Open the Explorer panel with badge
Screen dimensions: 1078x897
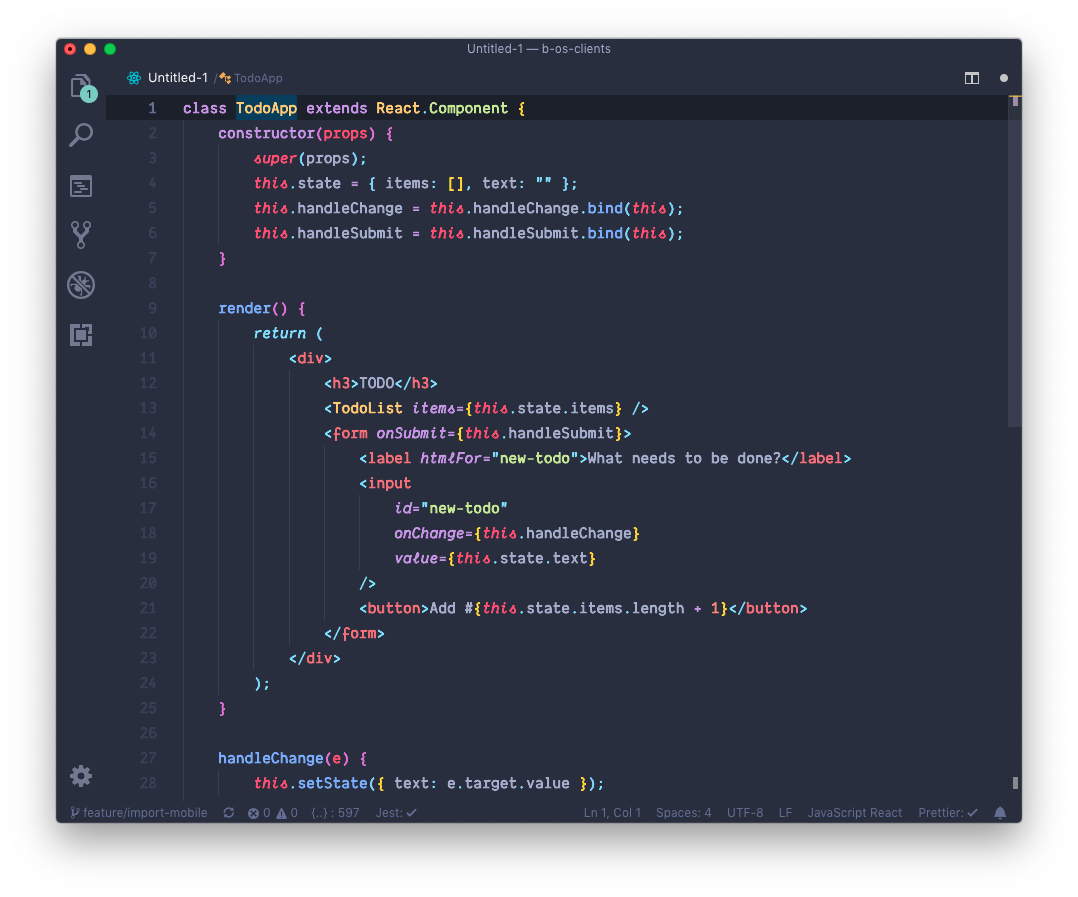(81, 87)
